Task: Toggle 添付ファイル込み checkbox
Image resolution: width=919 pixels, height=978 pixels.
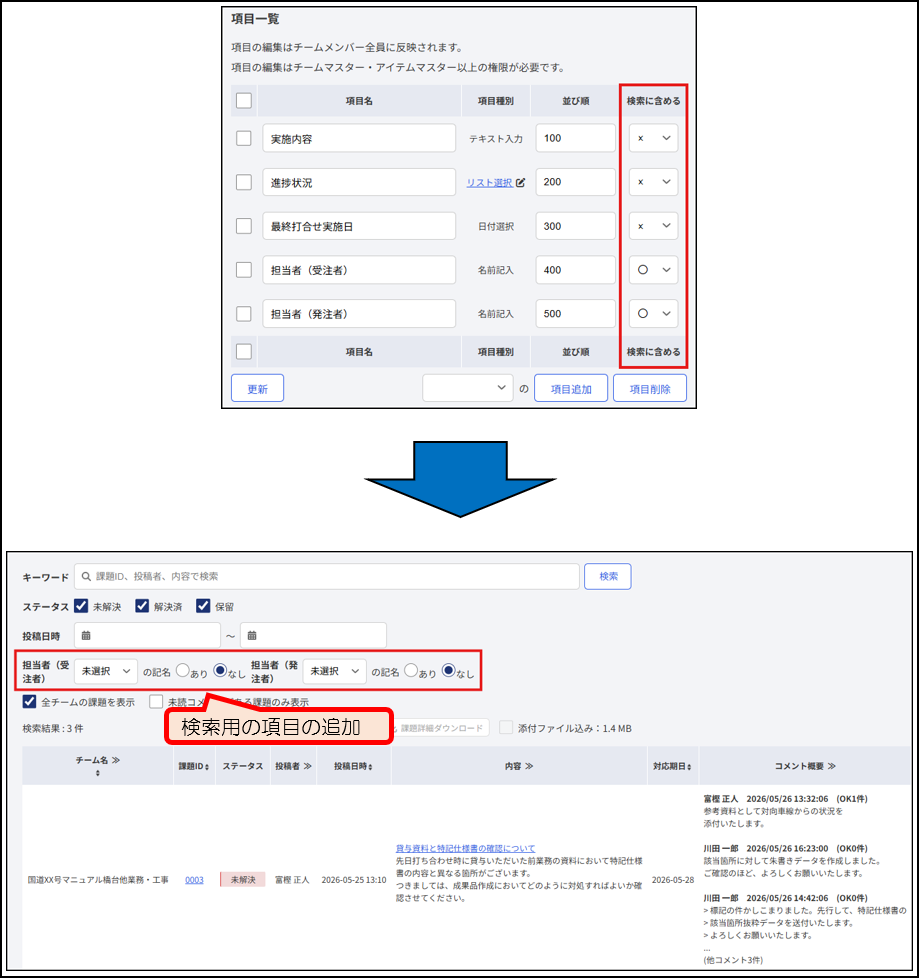Action: (x=506, y=727)
